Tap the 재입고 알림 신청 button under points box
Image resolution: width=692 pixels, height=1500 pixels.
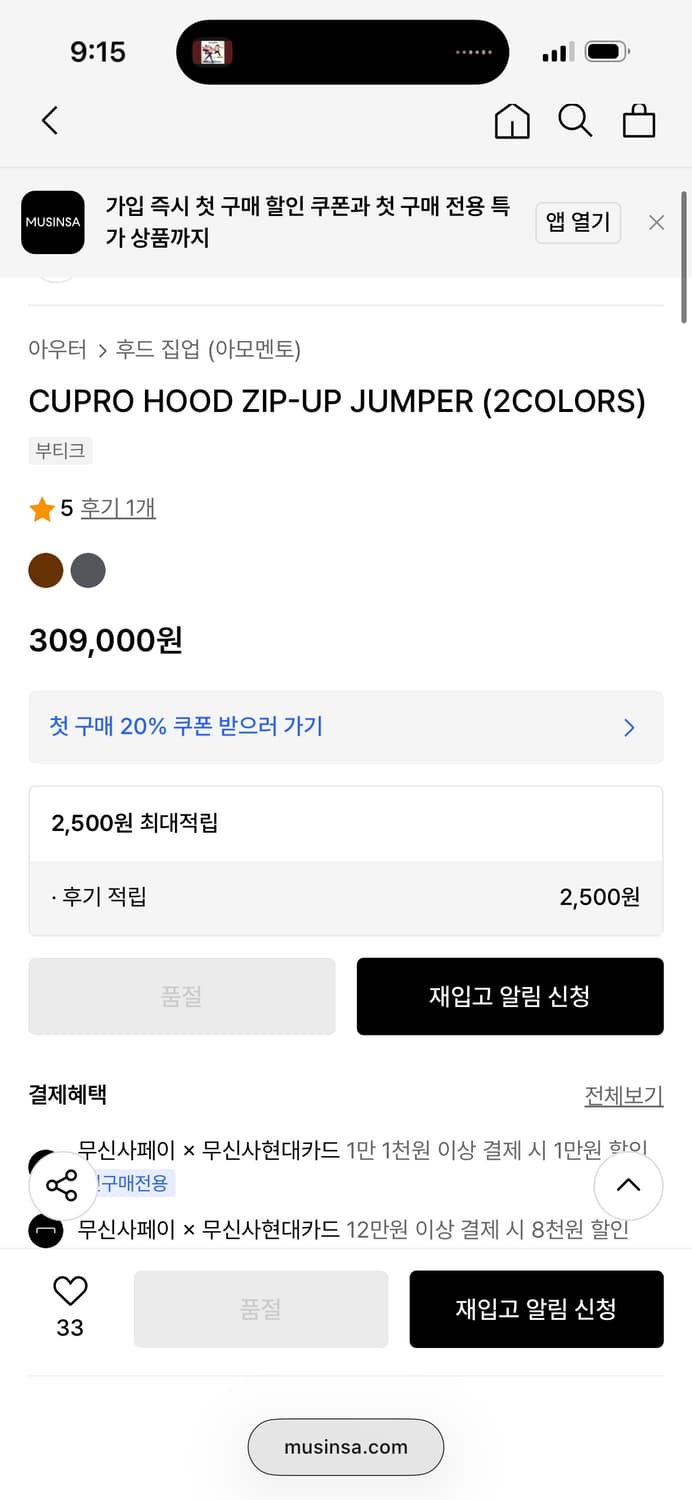point(510,996)
